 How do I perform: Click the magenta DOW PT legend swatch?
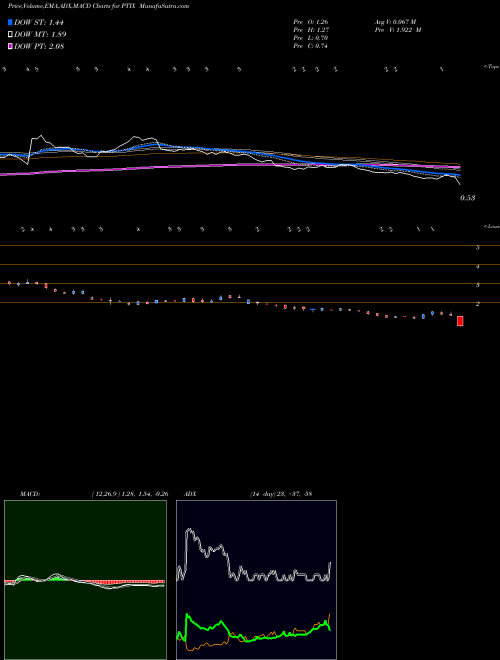(10, 46)
